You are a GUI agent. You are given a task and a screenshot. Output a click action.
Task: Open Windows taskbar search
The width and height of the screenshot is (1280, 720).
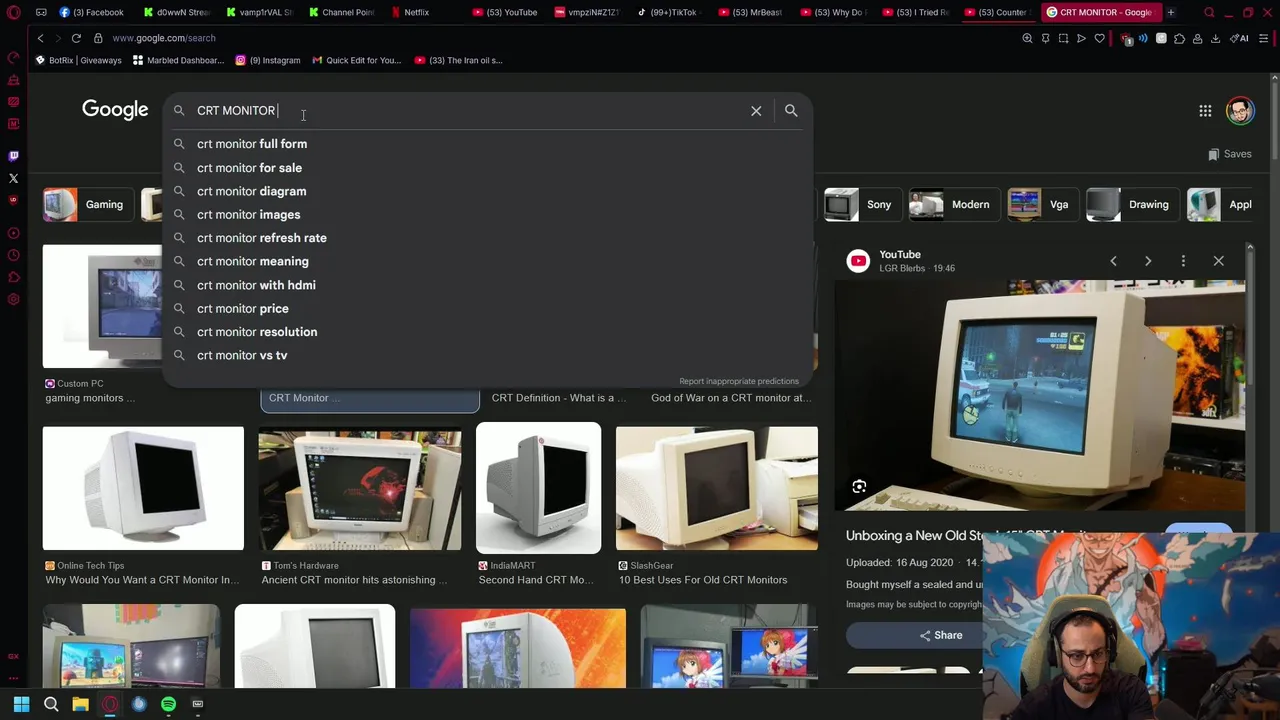tap(51, 704)
